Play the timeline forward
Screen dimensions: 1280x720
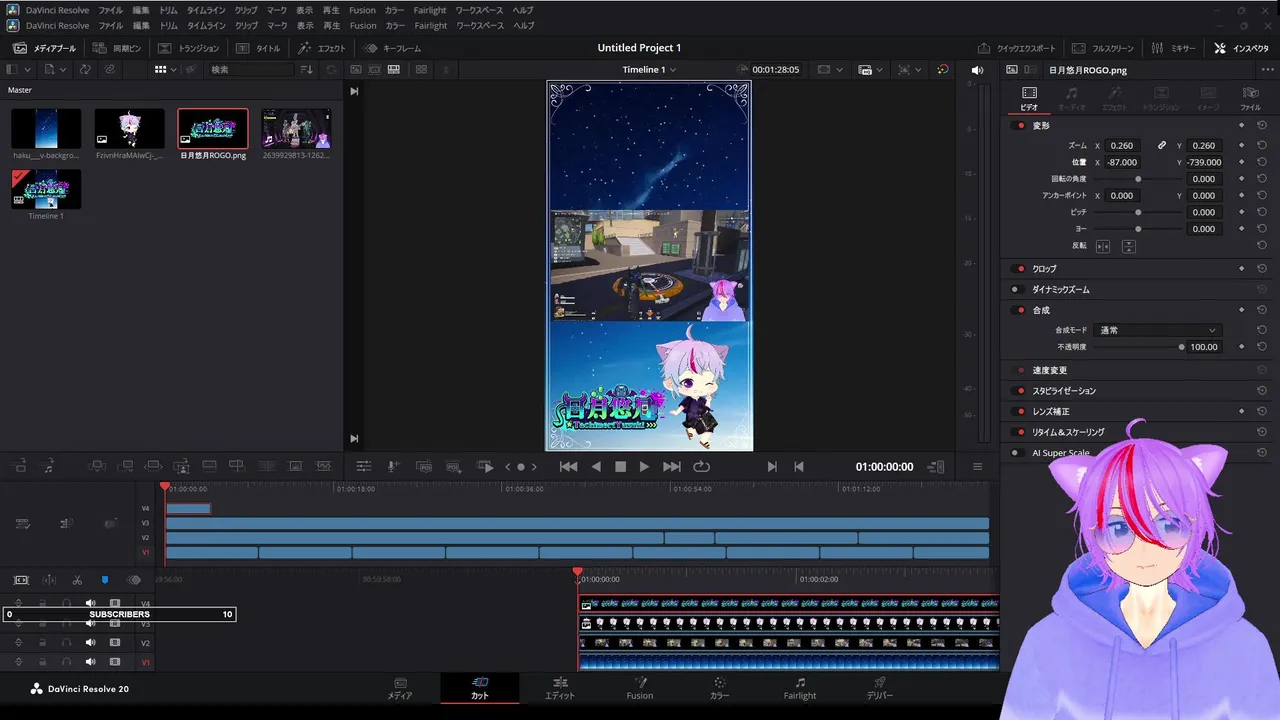click(x=644, y=467)
